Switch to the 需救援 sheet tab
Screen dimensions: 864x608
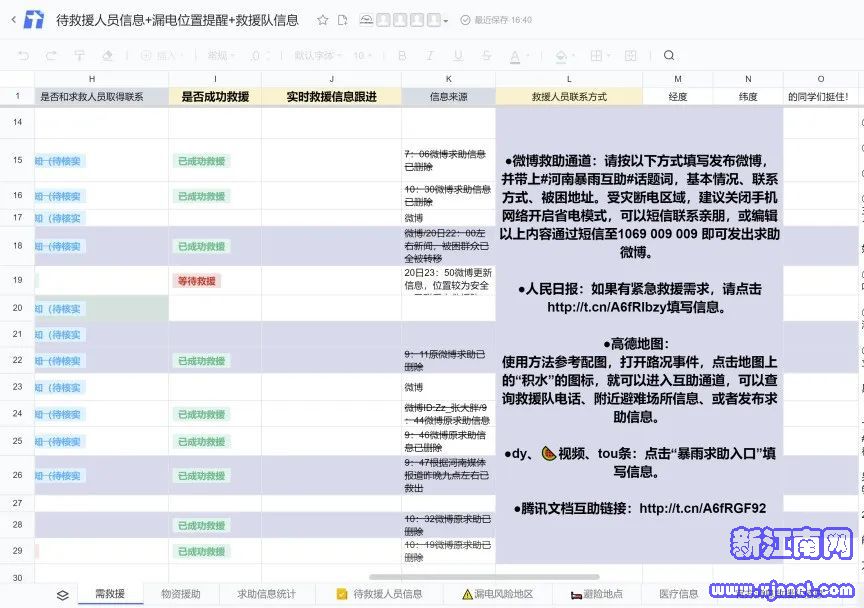click(x=110, y=594)
